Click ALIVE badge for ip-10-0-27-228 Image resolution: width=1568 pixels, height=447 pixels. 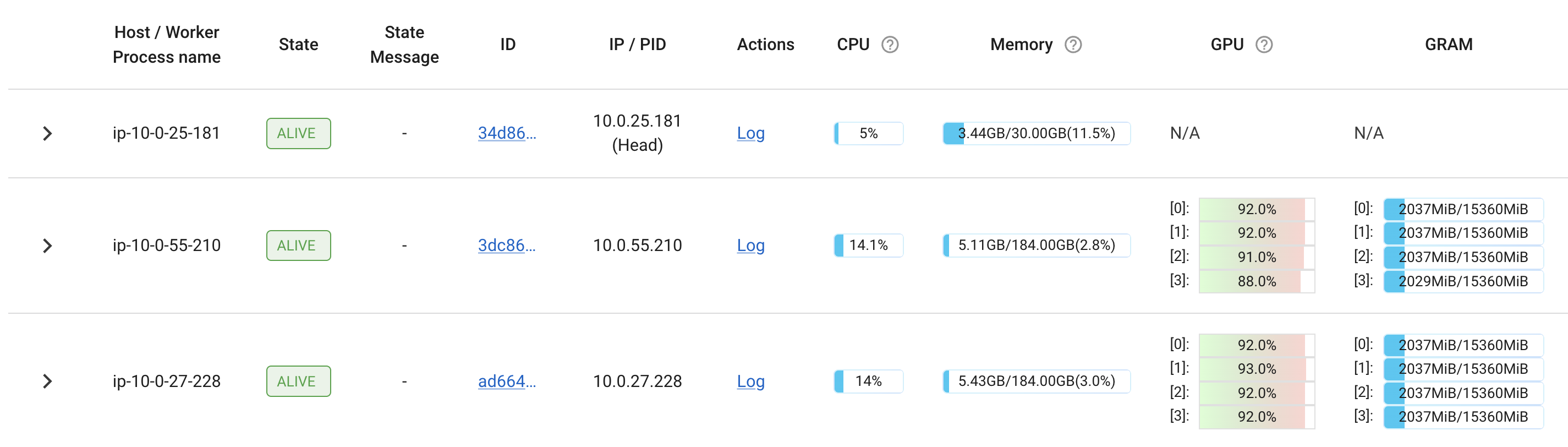pos(298,381)
